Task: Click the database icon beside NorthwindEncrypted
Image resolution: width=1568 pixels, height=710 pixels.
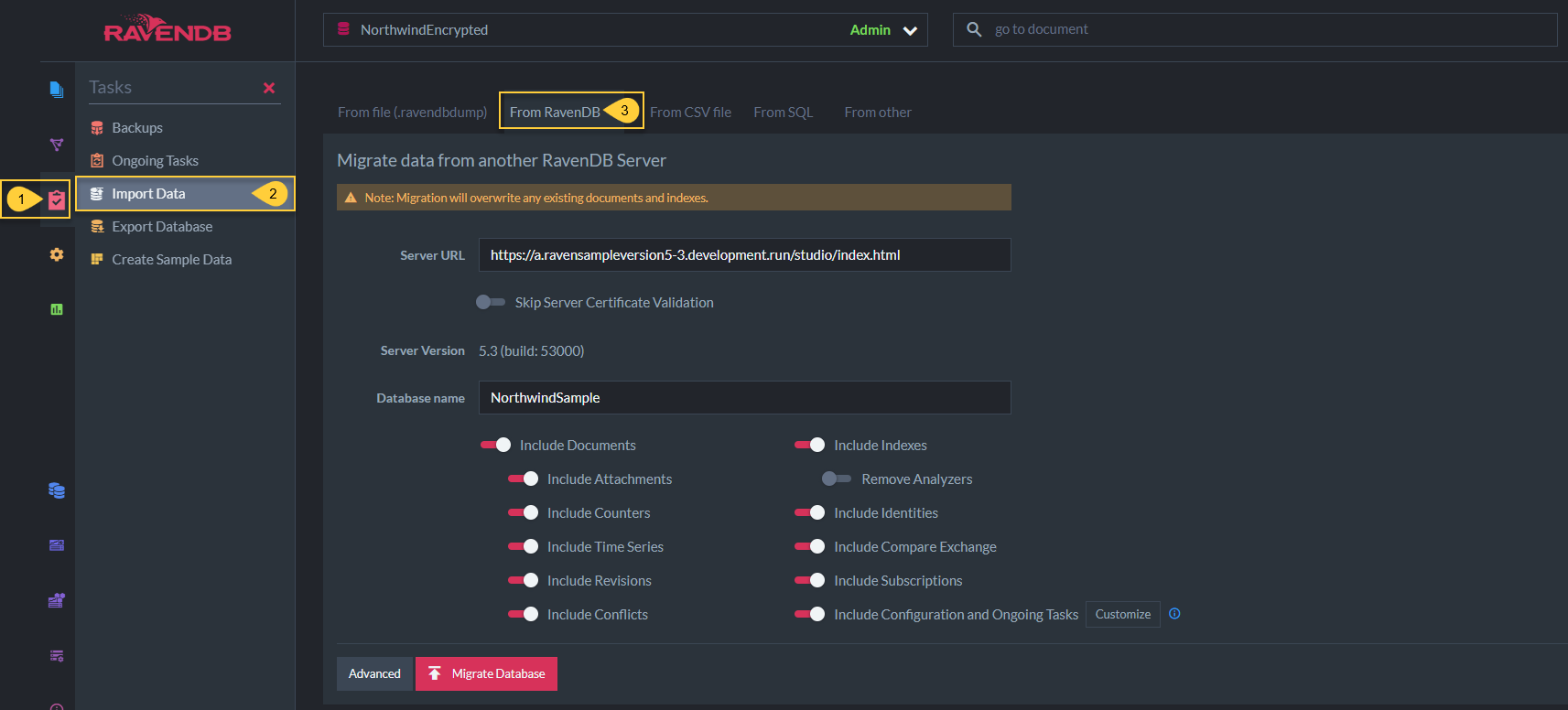Action: (343, 29)
